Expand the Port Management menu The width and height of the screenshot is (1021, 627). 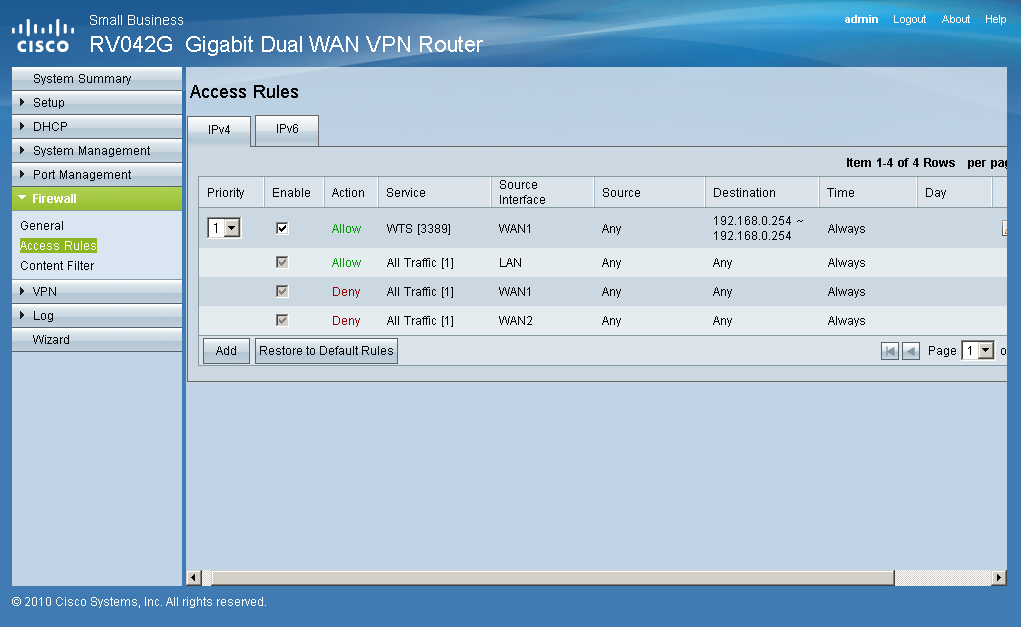pos(97,174)
